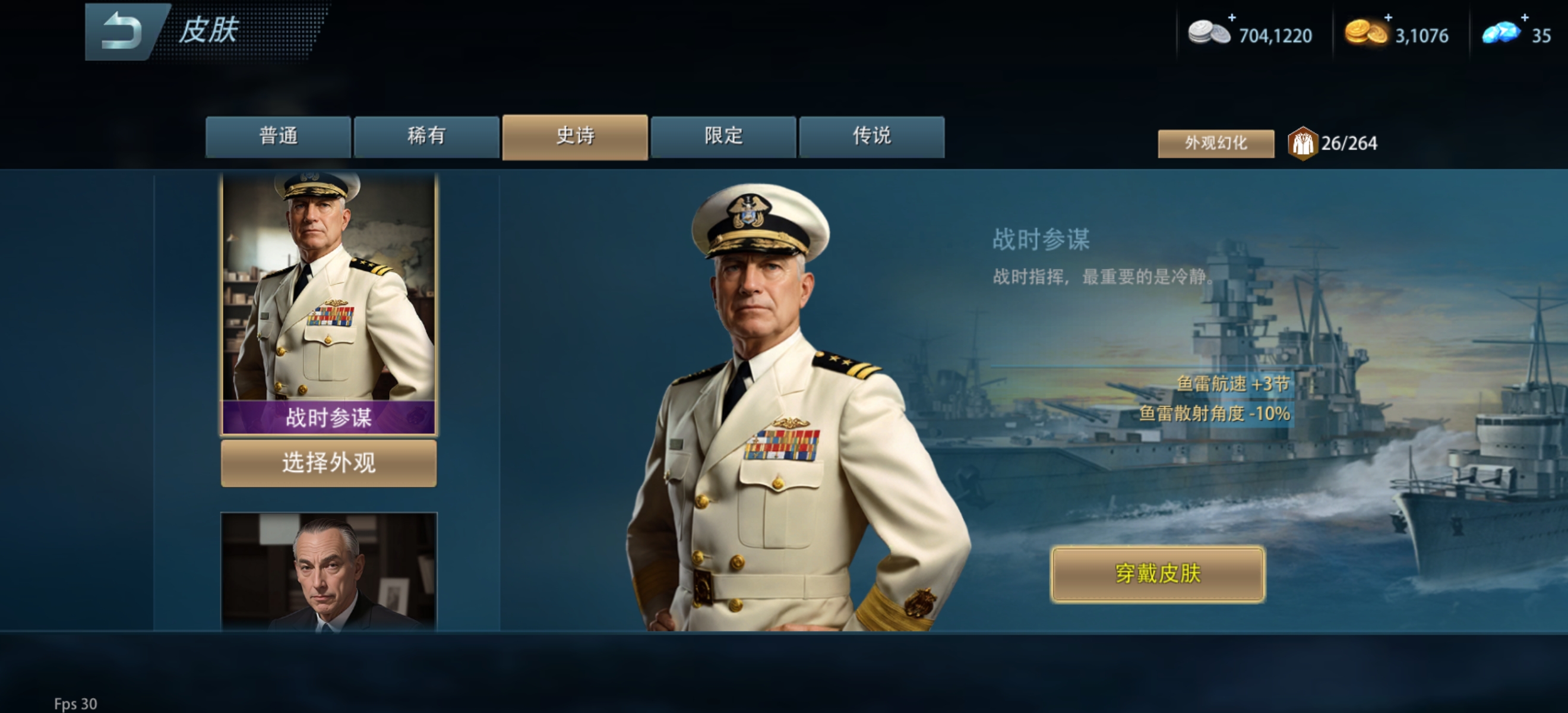
Task: Select the 史诗 tab
Action: point(574,137)
